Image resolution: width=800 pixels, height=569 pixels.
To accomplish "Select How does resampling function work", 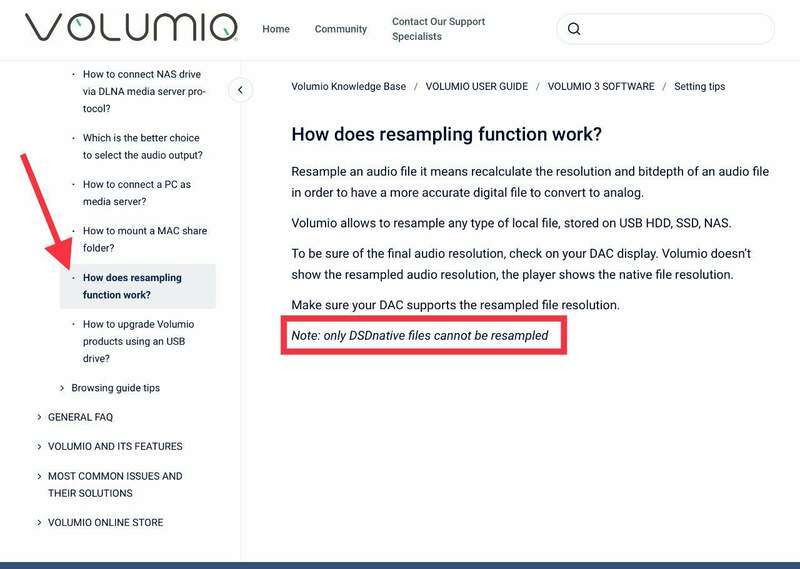I will (132, 286).
